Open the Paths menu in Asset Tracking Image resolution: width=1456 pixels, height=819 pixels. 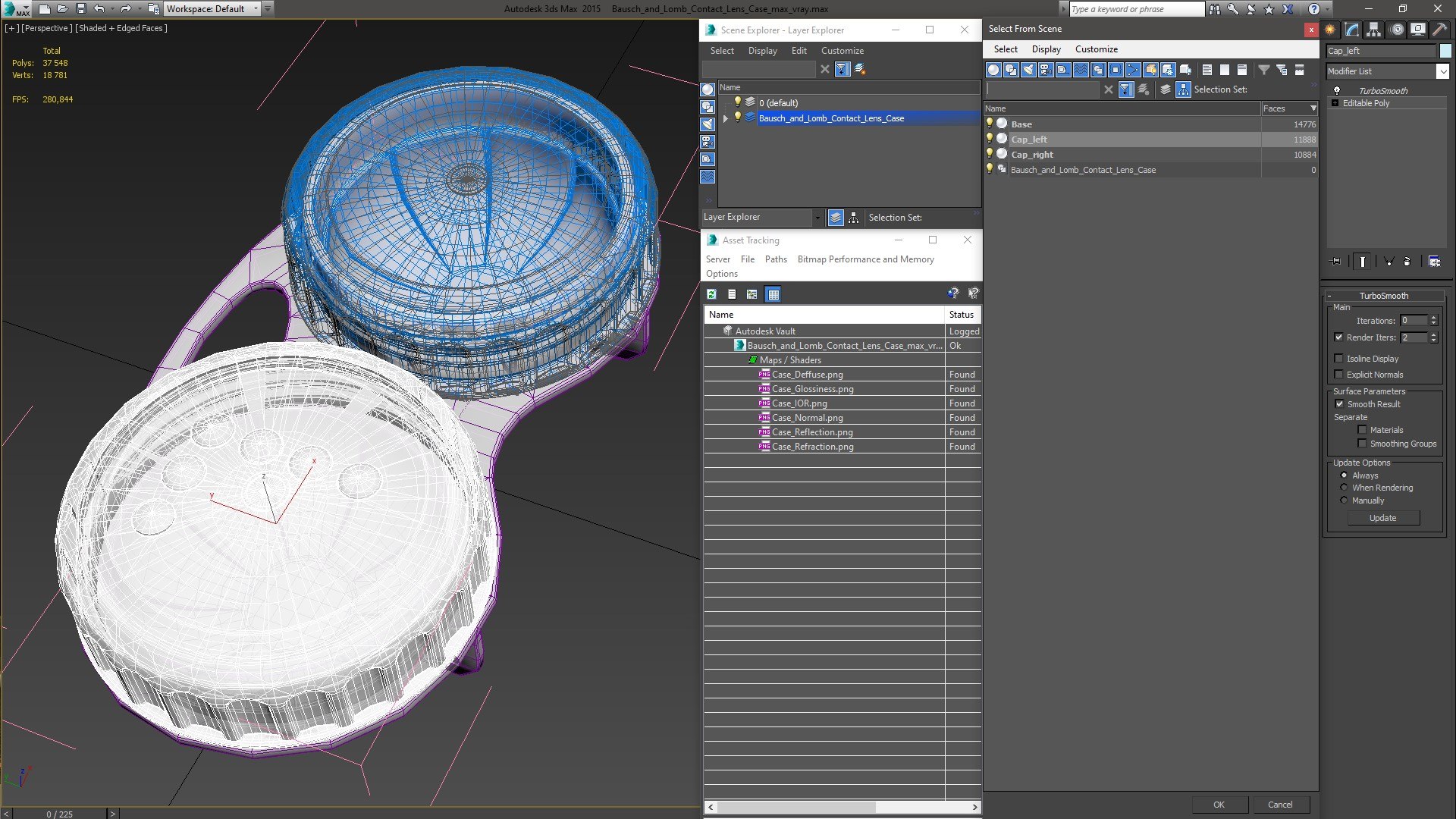(775, 259)
